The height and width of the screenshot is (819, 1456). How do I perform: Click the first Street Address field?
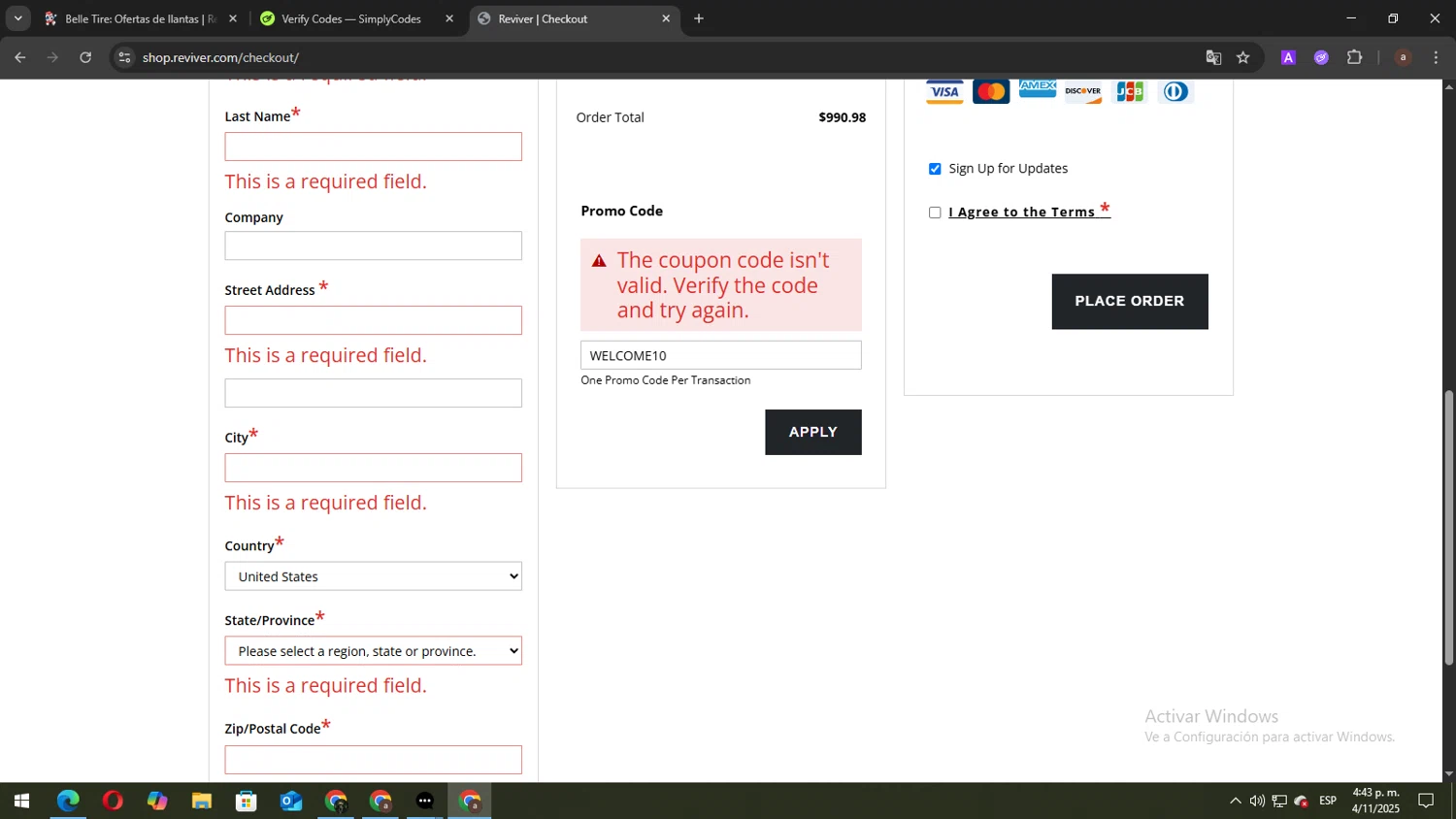click(x=374, y=320)
